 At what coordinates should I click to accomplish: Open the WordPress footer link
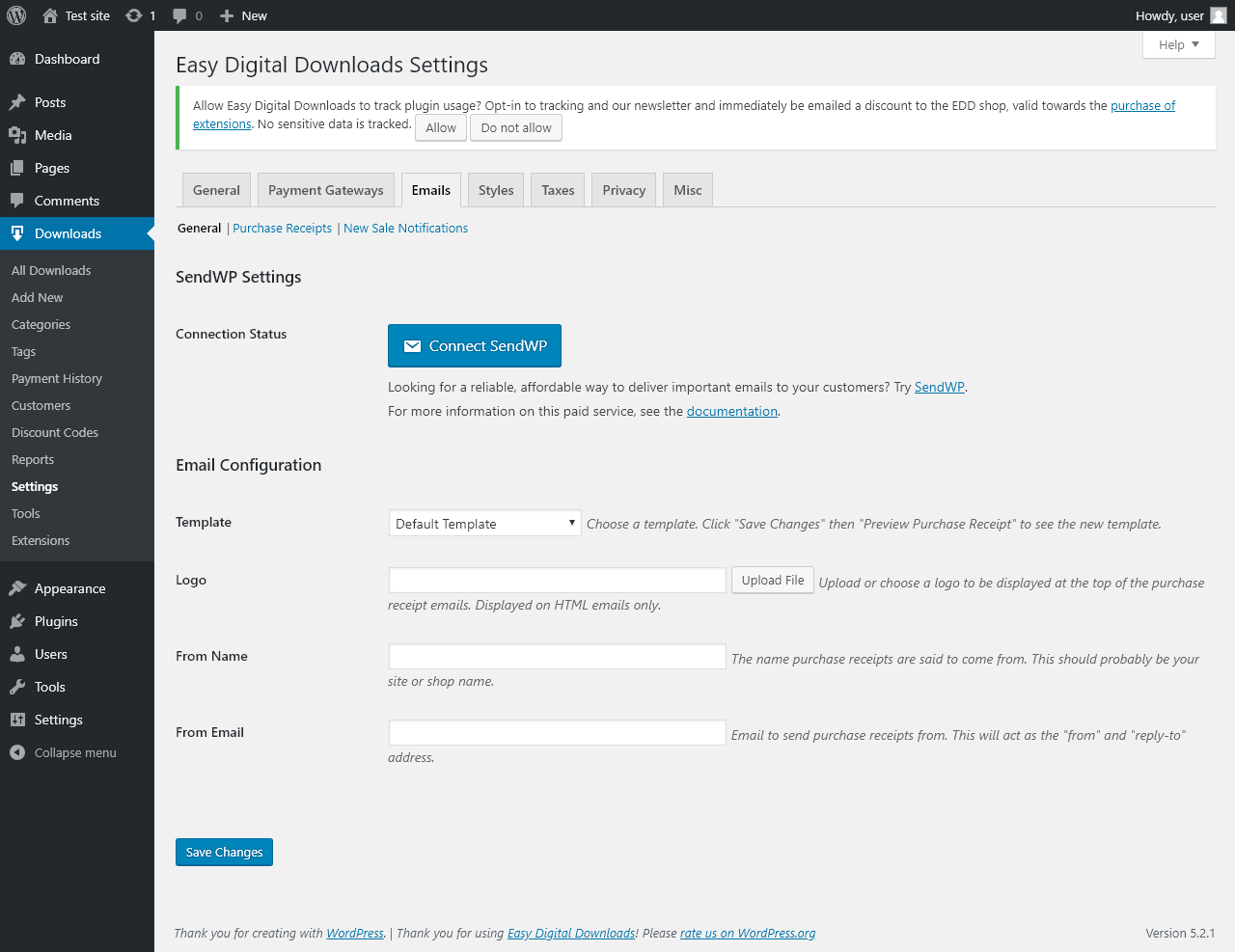355,933
